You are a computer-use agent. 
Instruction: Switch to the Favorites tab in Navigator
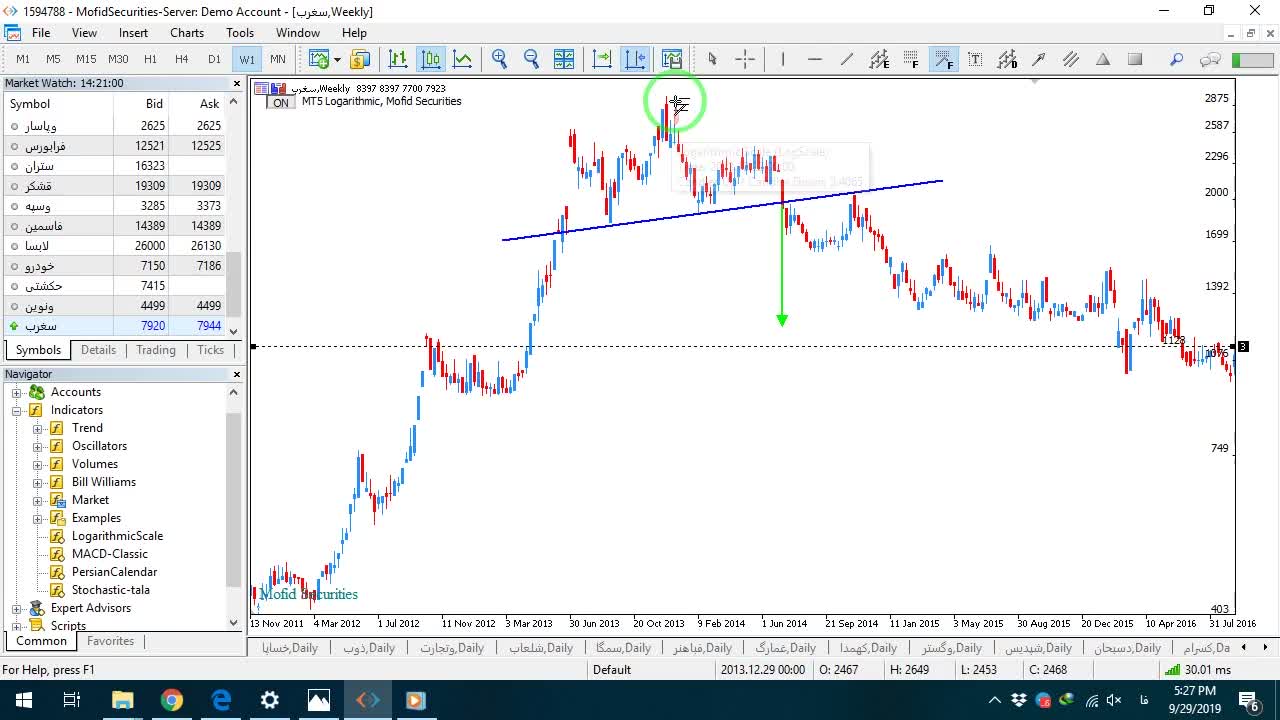coord(110,641)
